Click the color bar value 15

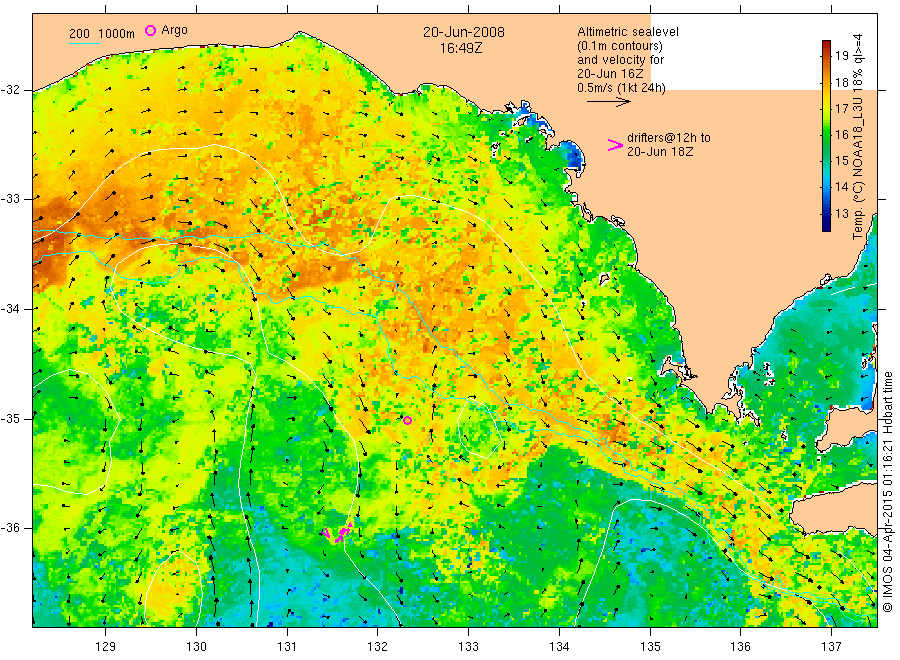click(841, 161)
